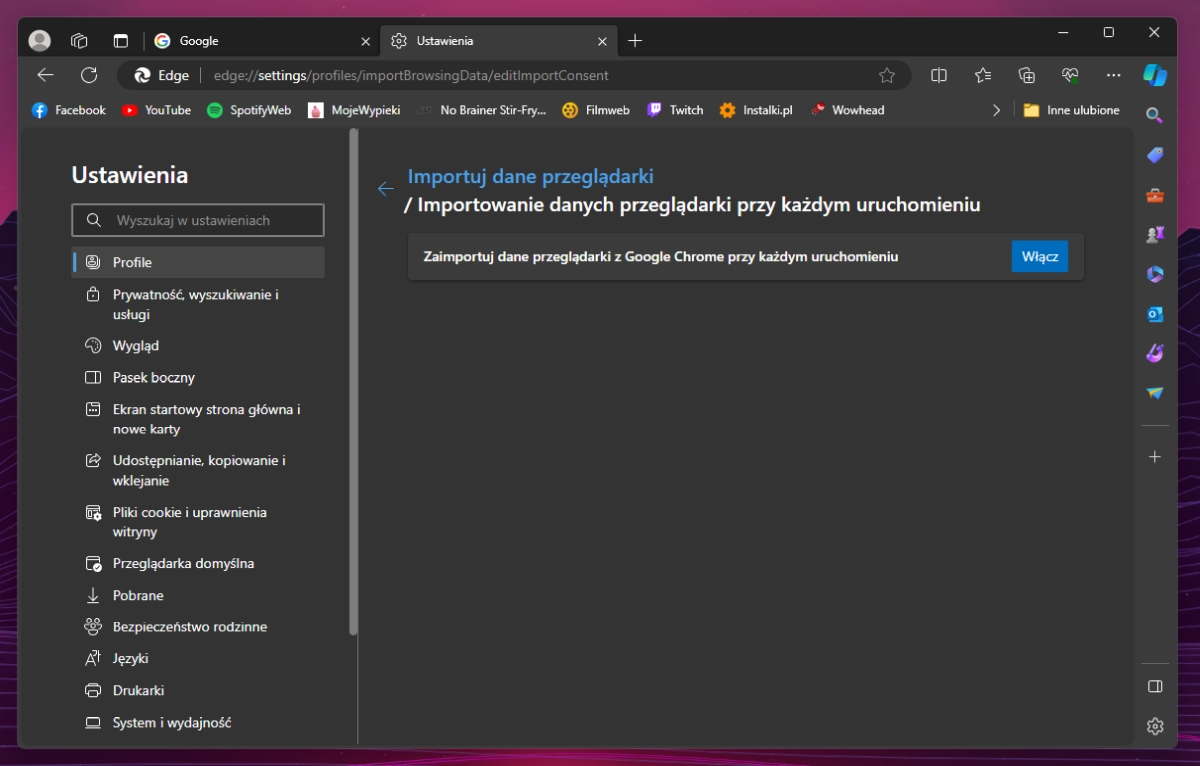Reload the current page
Screen dimensions: 1200x766
[x=89, y=75]
